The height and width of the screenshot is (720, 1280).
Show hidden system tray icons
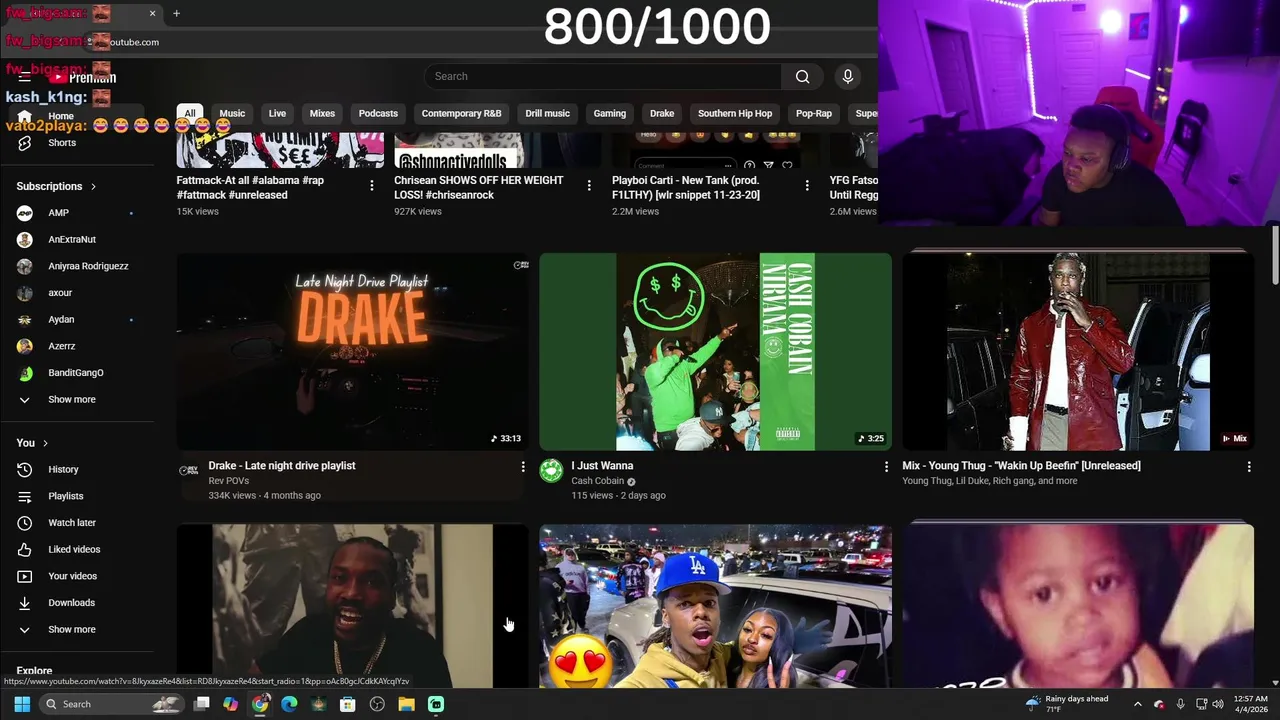tap(1137, 704)
